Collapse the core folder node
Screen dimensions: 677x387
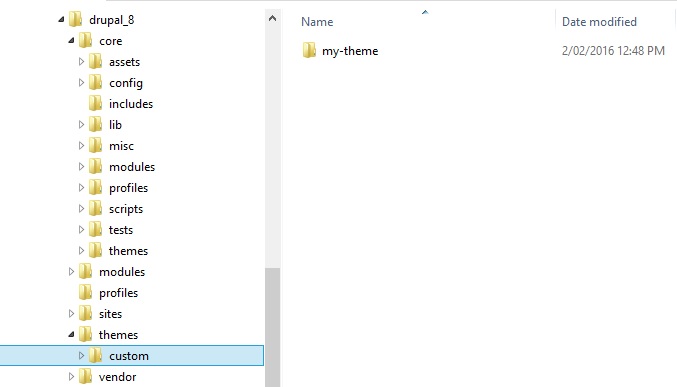71,41
